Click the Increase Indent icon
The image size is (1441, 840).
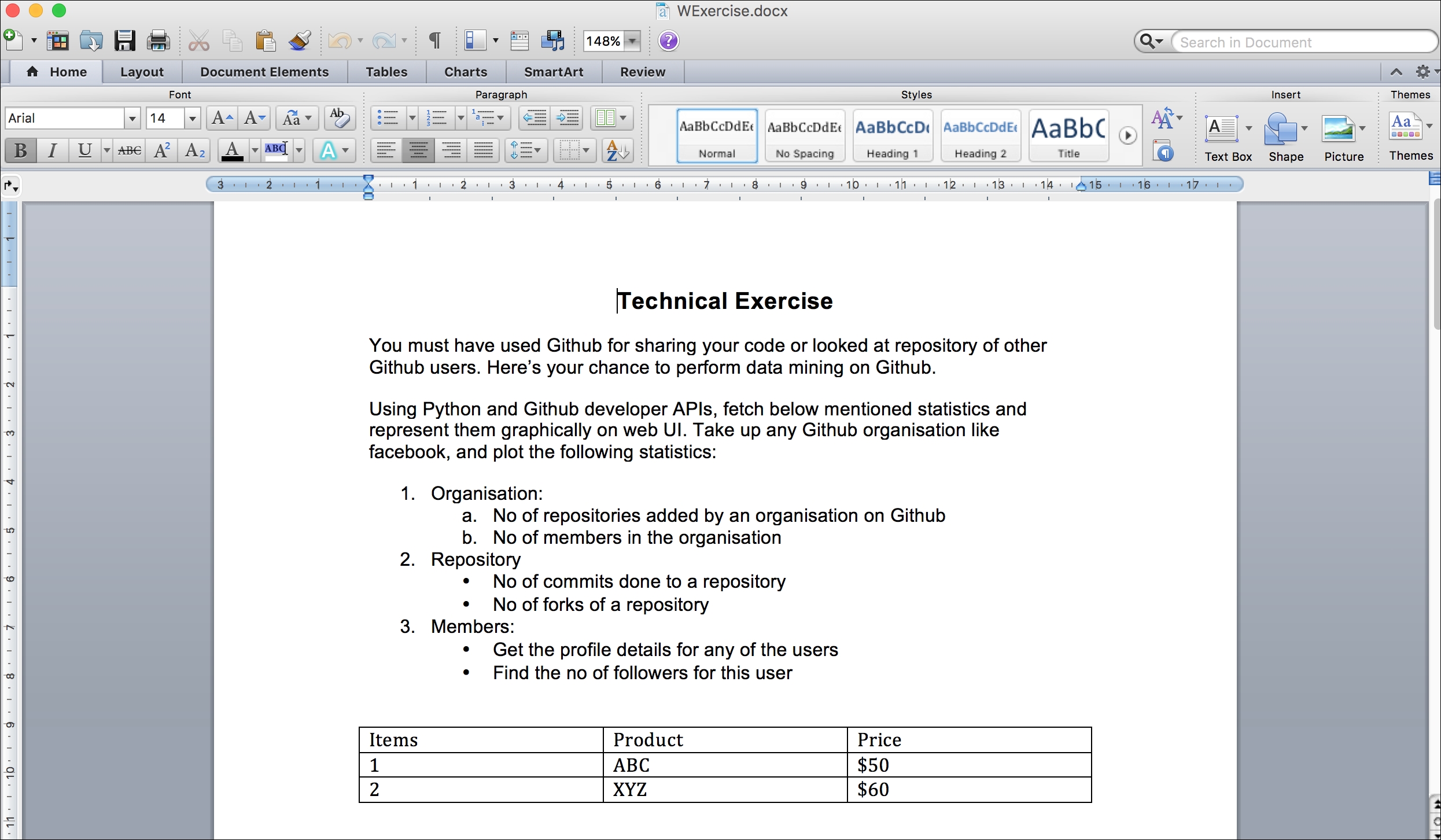pos(567,119)
